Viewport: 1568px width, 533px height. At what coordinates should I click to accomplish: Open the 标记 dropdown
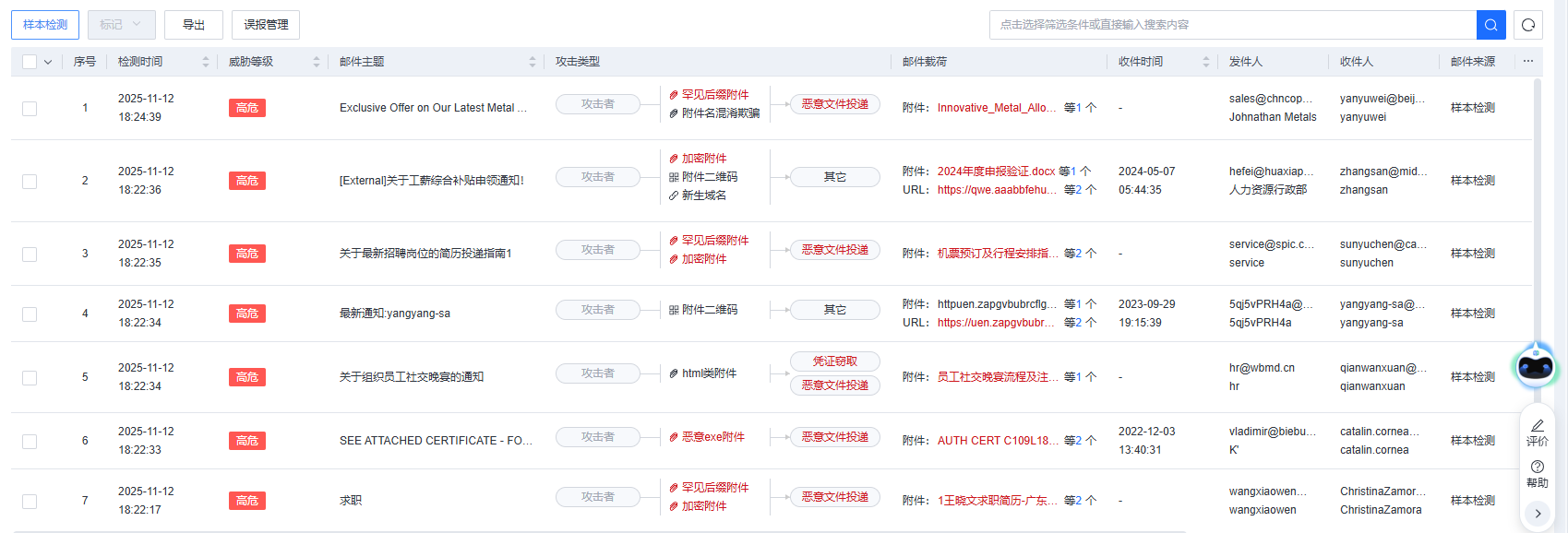point(122,25)
